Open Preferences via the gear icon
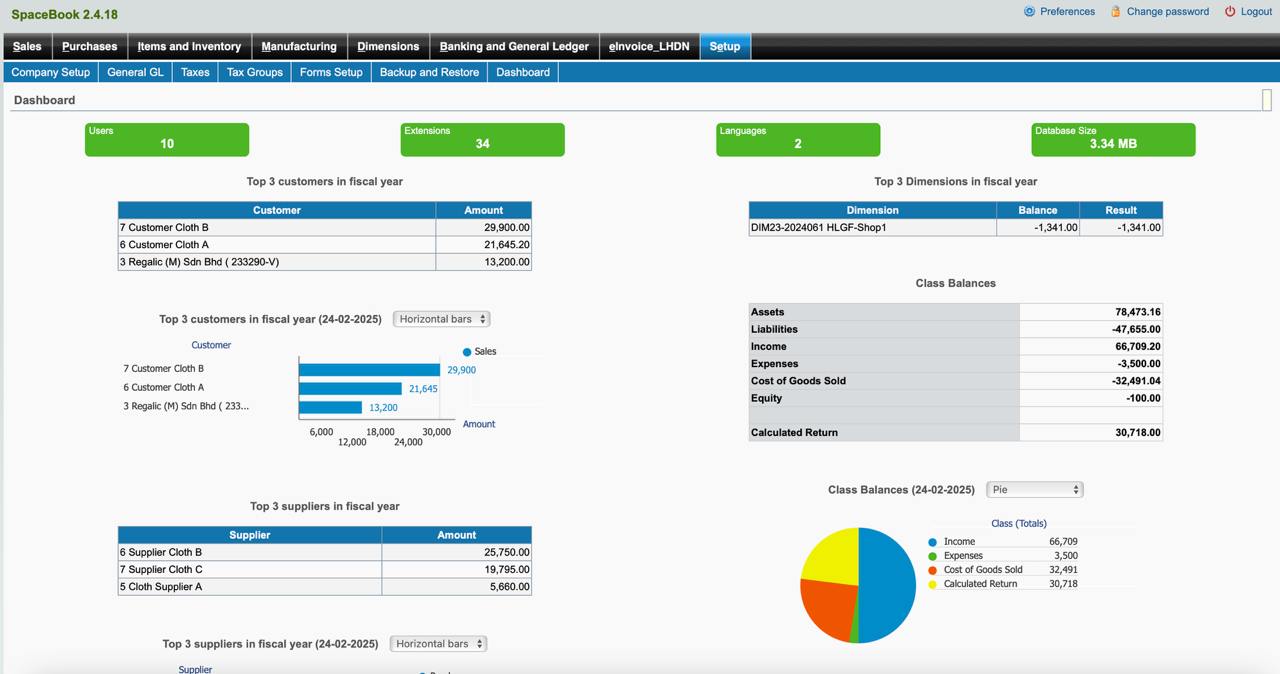The image size is (1280, 674). click(x=1030, y=11)
